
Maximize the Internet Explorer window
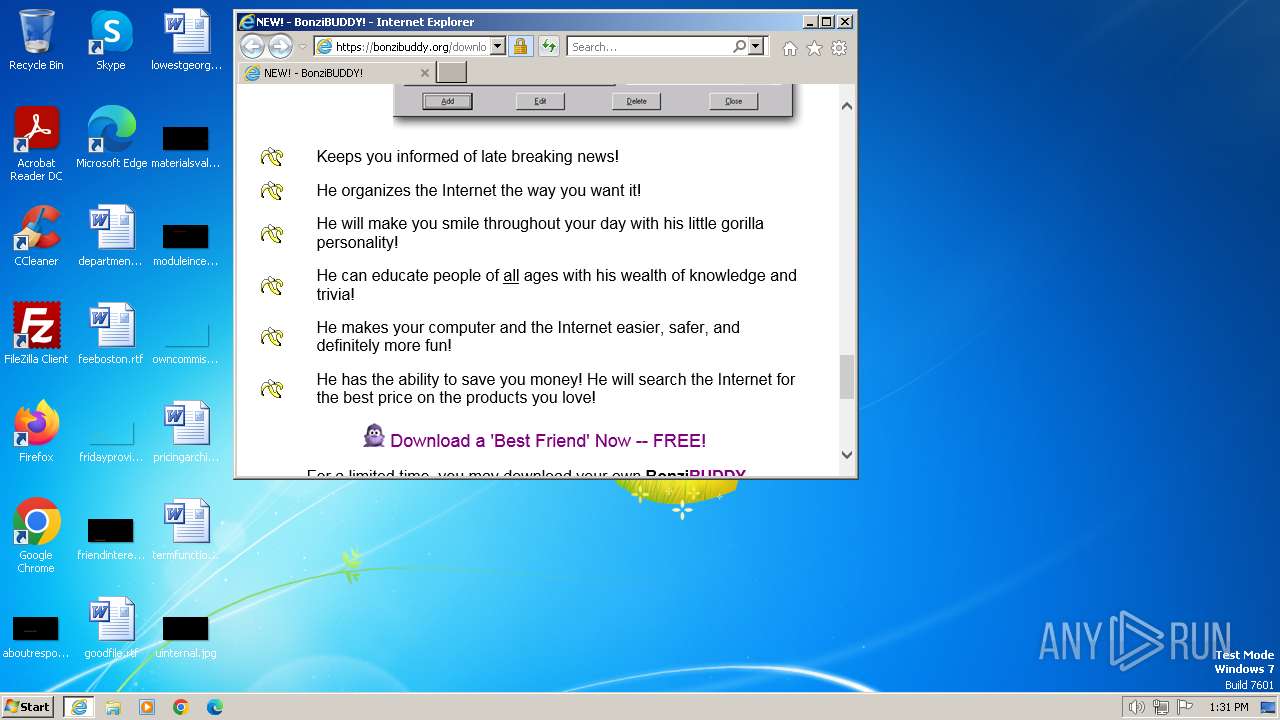pyautogui.click(x=826, y=21)
